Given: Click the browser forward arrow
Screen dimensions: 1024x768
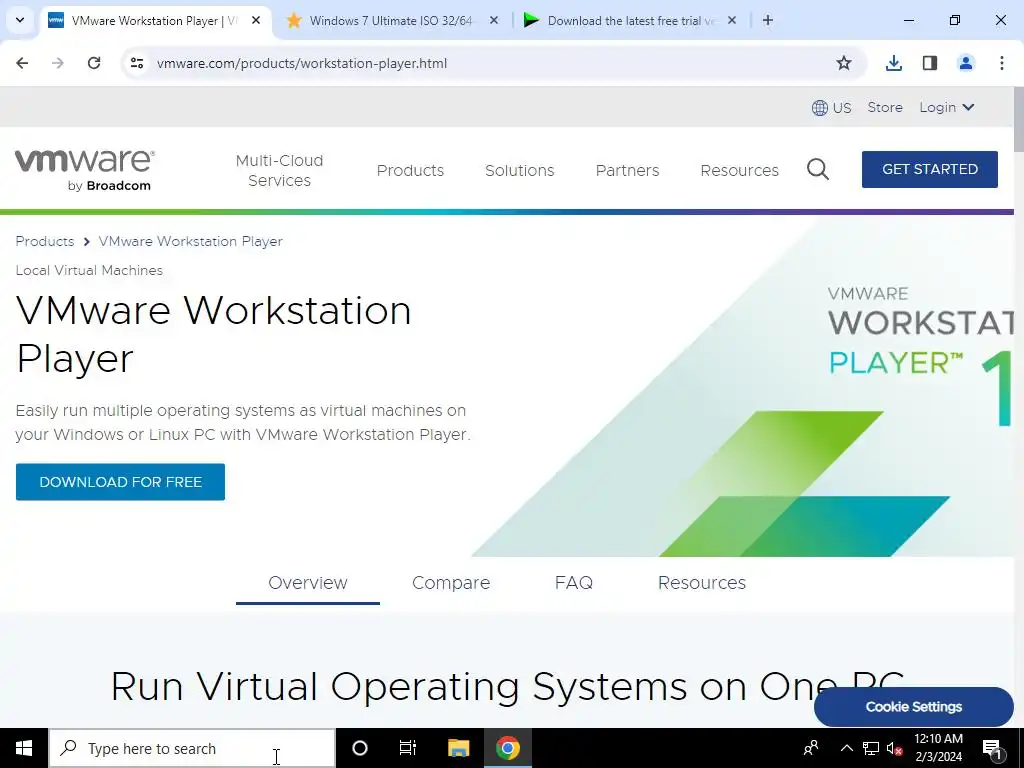Looking at the screenshot, I should tap(58, 63).
